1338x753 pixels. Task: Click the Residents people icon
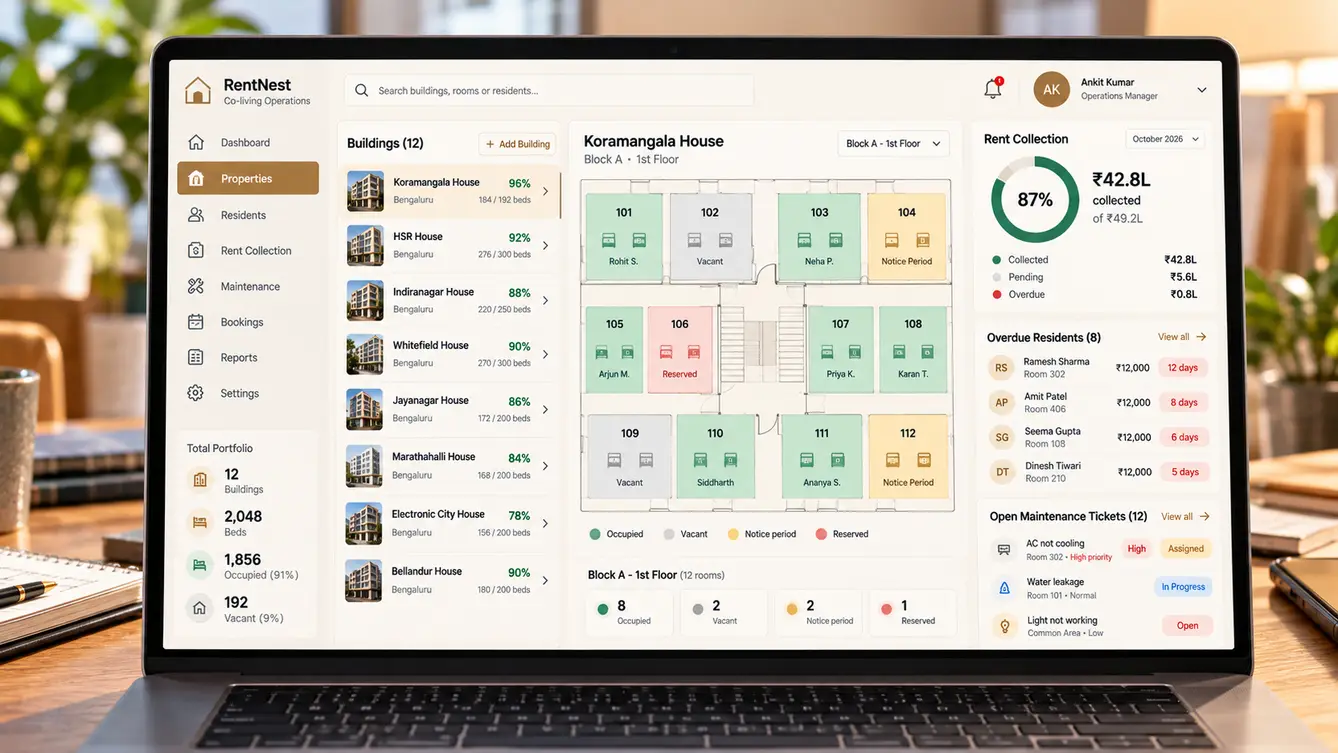click(196, 215)
